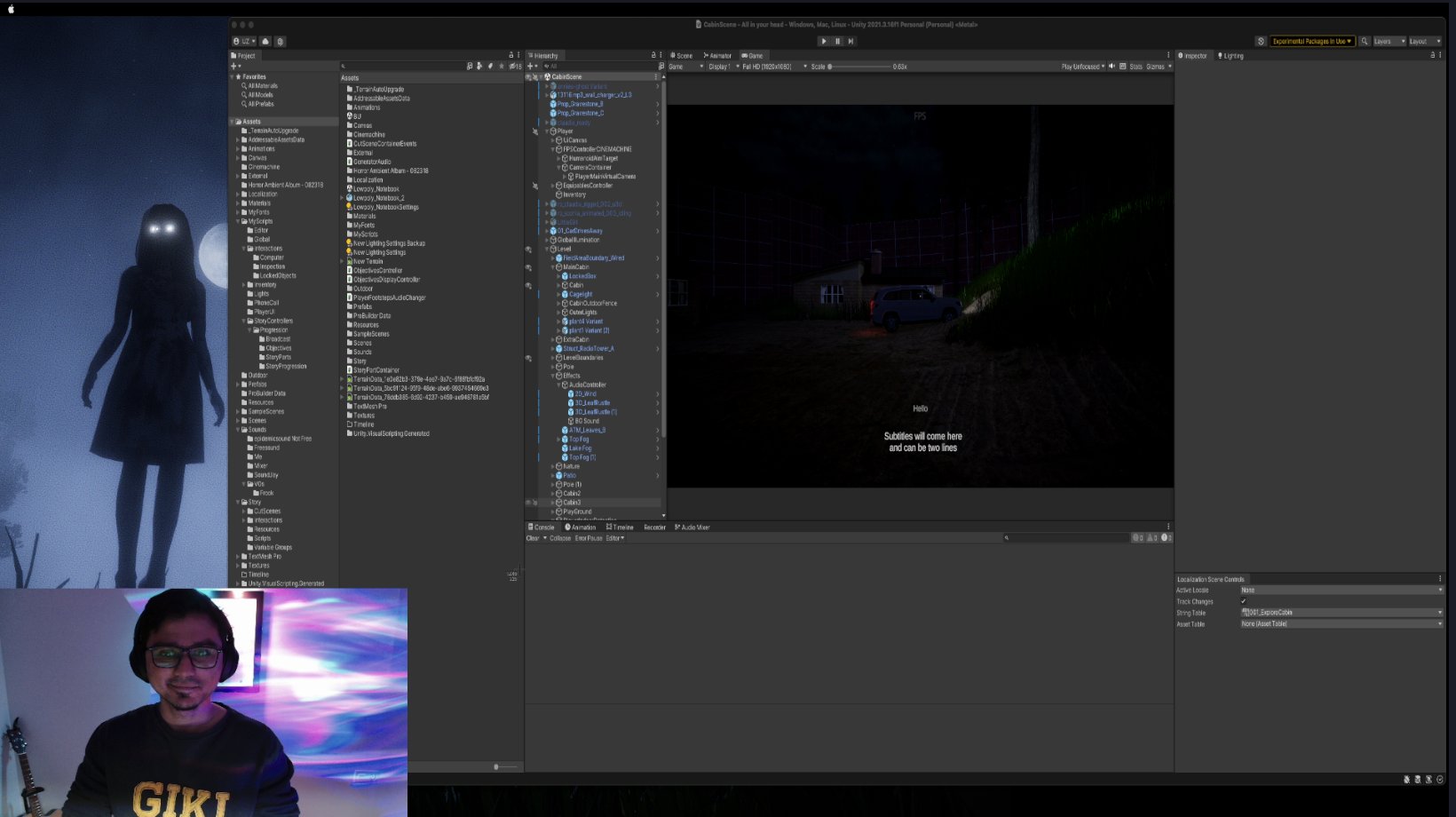
Task: Clear the Console log
Action: pos(533,538)
